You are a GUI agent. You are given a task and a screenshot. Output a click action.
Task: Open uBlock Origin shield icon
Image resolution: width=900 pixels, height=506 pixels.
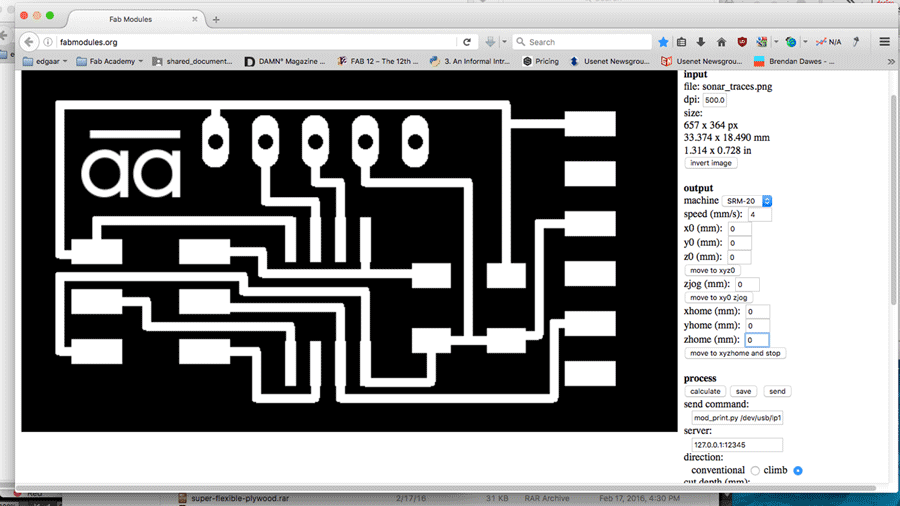tap(742, 42)
